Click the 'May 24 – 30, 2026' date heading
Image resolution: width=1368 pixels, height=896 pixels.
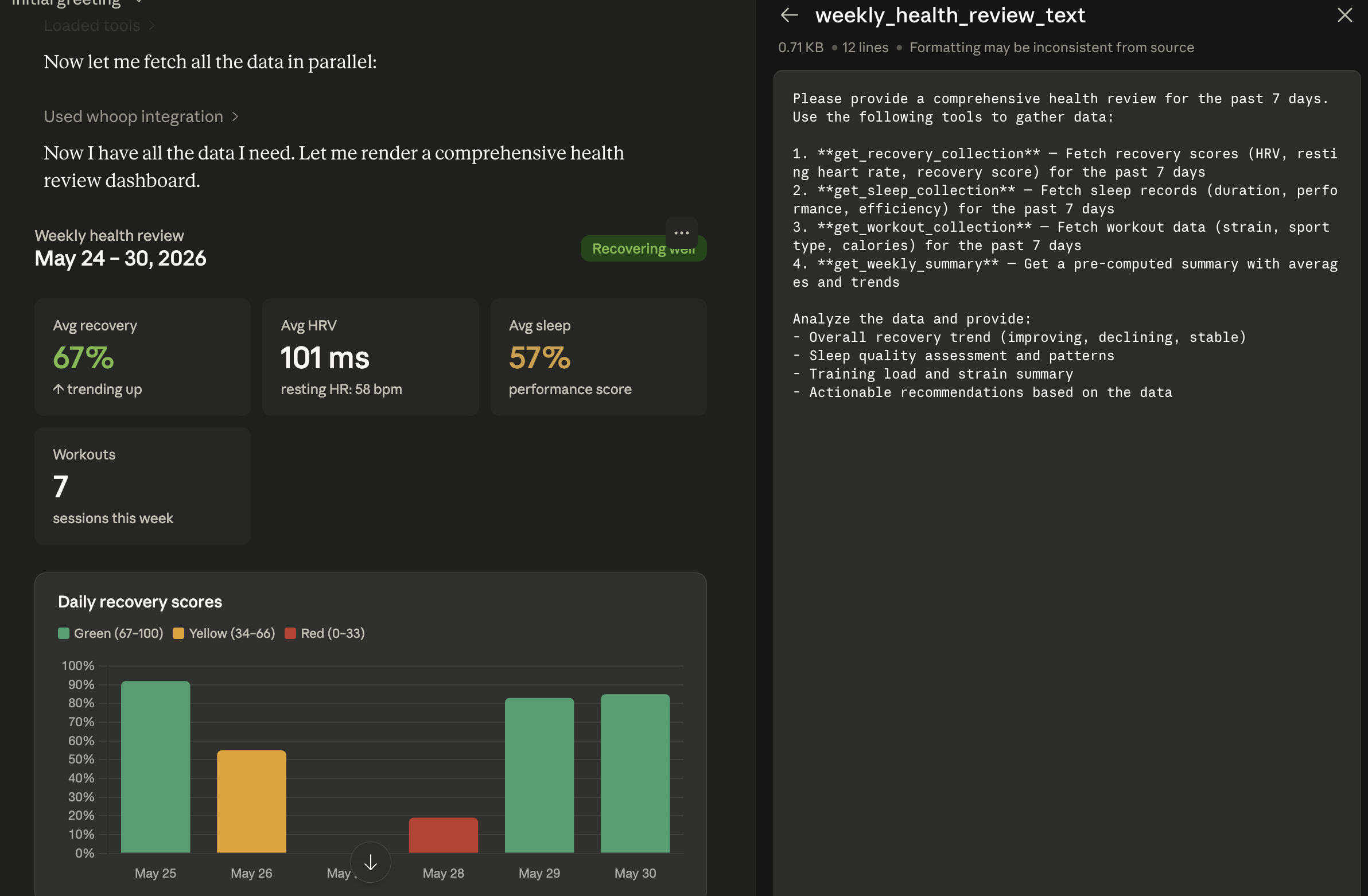[x=120, y=259]
